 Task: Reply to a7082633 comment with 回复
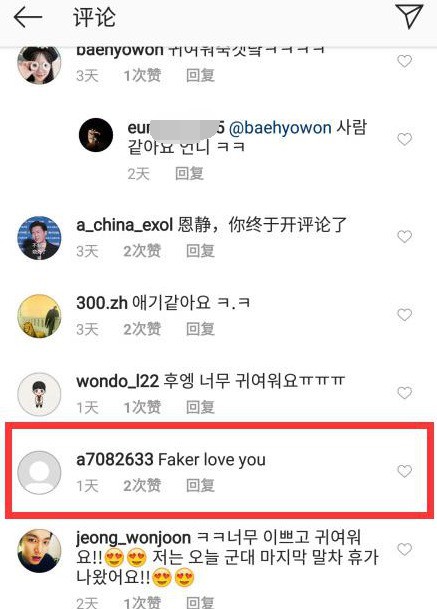tap(200, 485)
